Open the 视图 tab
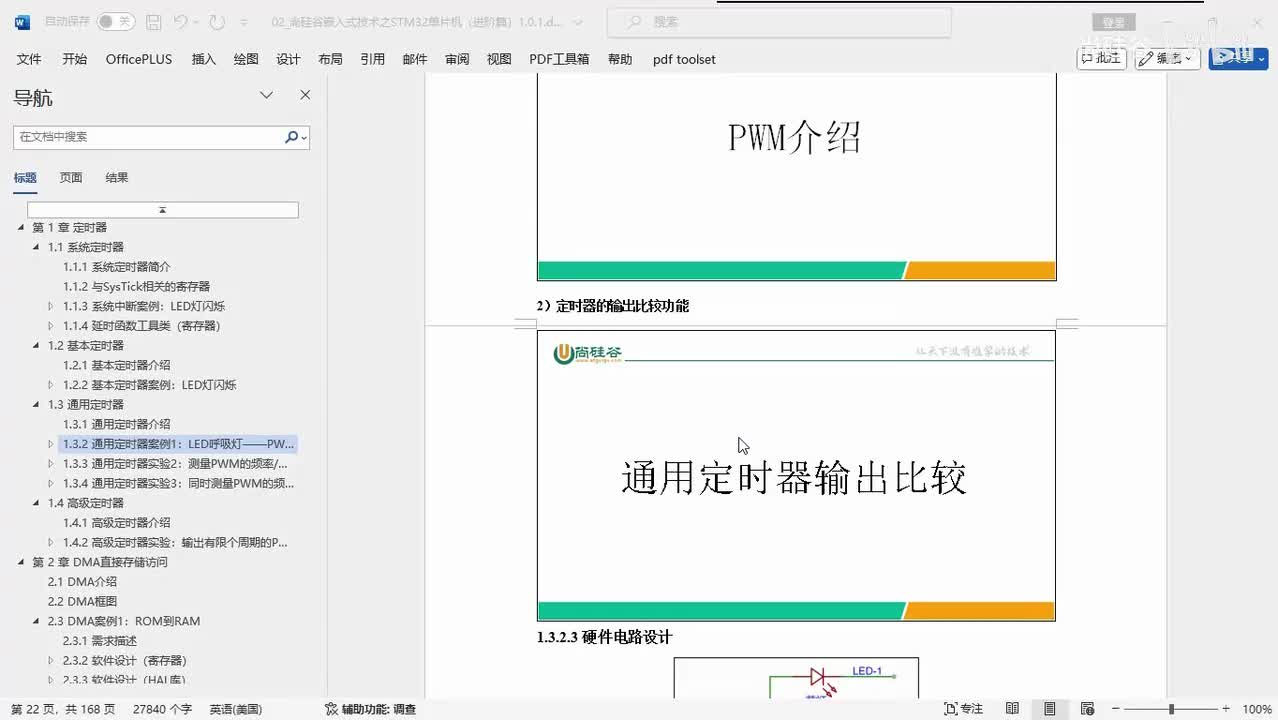Screen dimensions: 1278x720 pyautogui.click(x=499, y=59)
